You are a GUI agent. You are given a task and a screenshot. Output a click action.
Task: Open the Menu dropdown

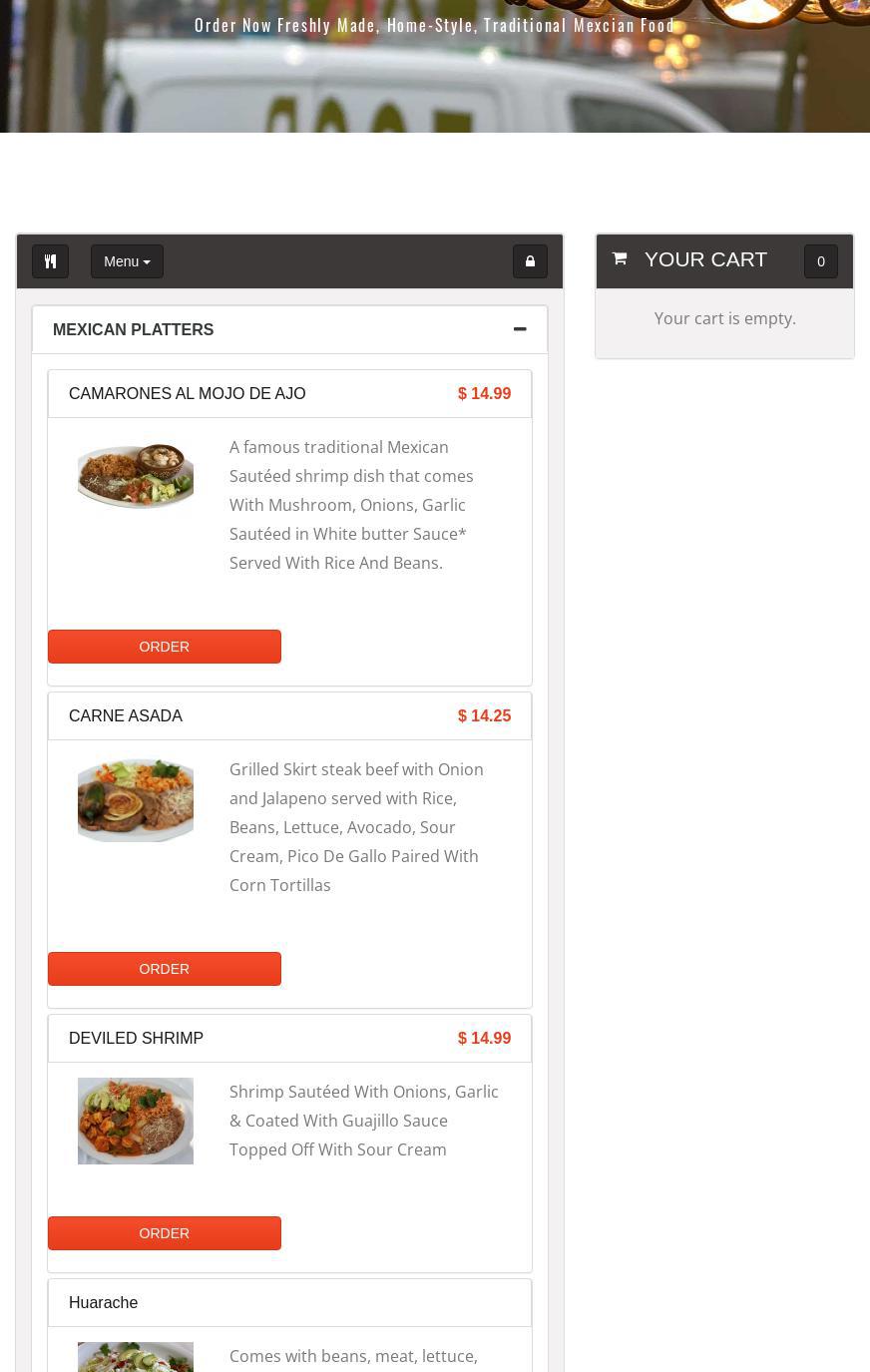[127, 261]
